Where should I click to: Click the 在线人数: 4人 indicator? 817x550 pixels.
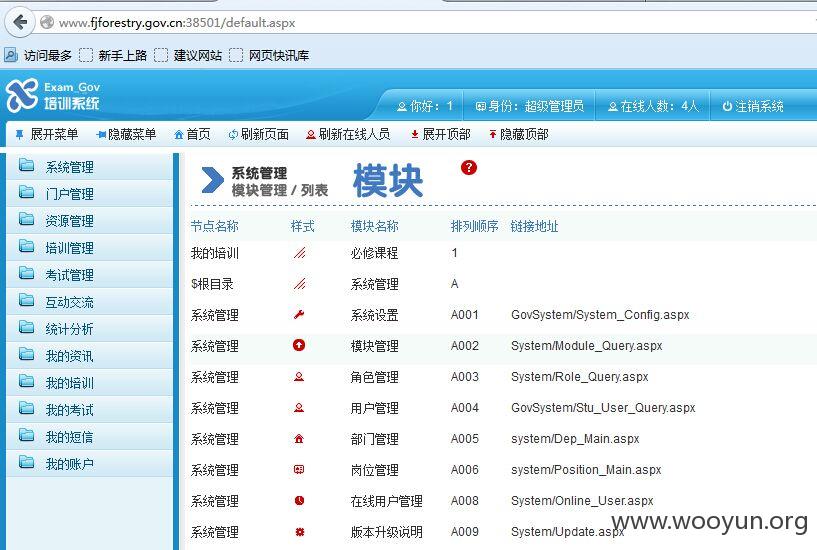(x=653, y=106)
